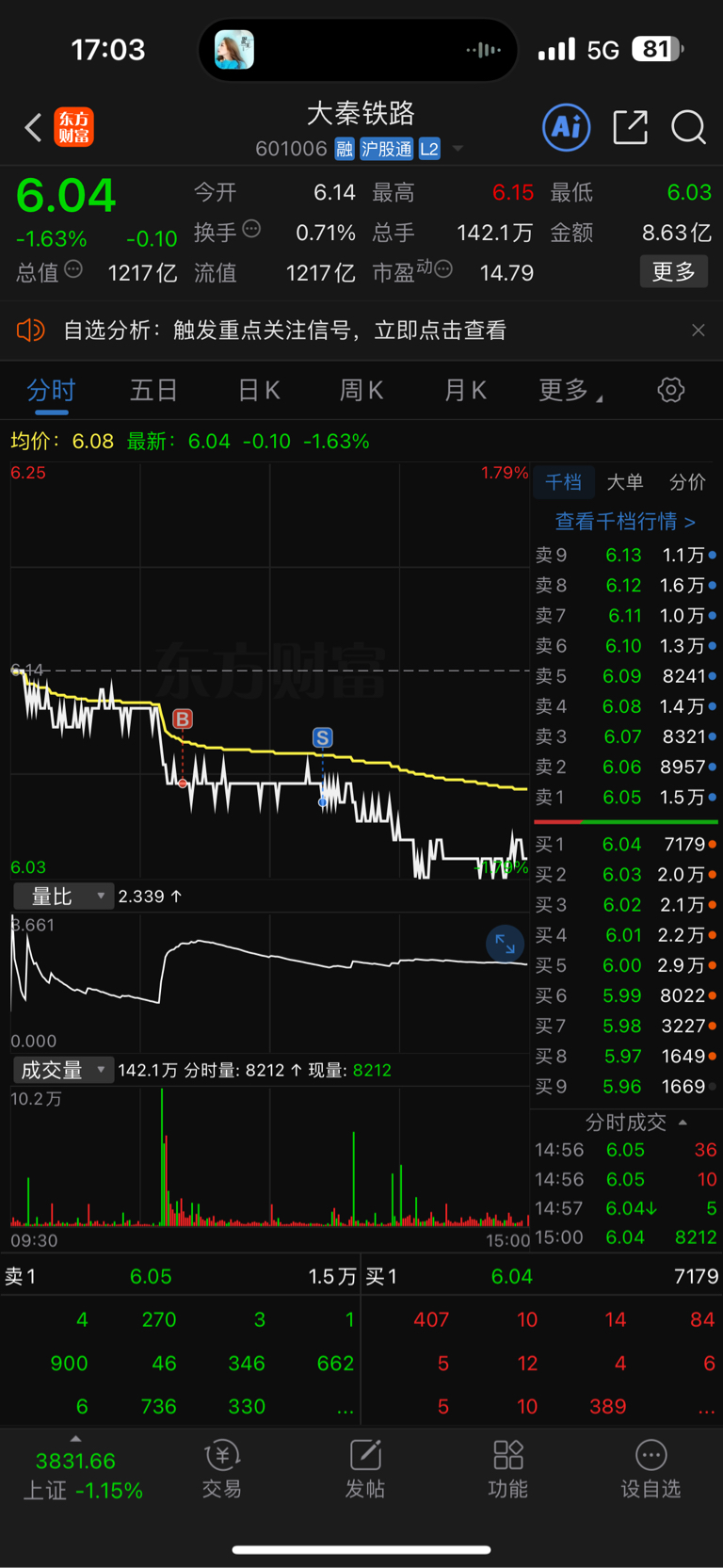Tap the back arrow icon

coord(33,127)
